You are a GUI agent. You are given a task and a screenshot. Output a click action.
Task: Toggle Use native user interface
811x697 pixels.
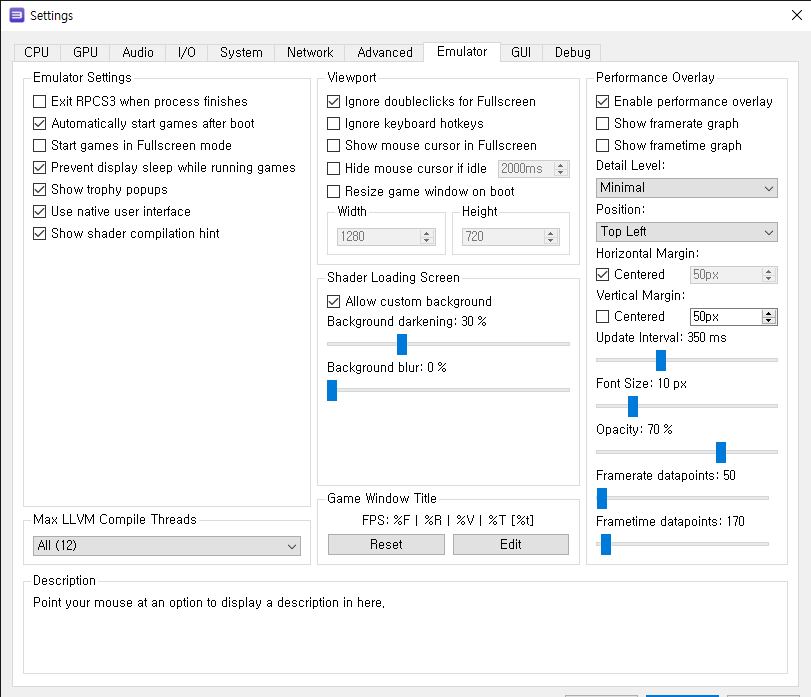112,211
